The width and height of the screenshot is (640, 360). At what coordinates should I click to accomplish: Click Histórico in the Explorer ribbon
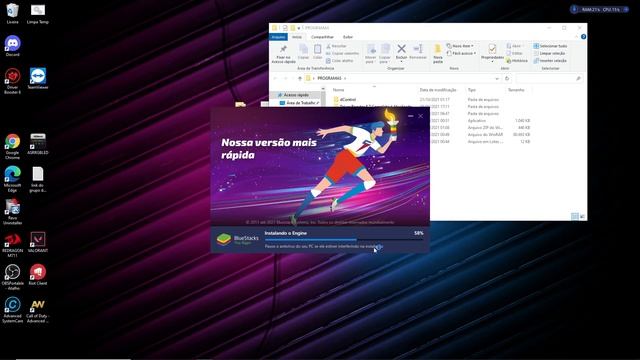tap(517, 60)
